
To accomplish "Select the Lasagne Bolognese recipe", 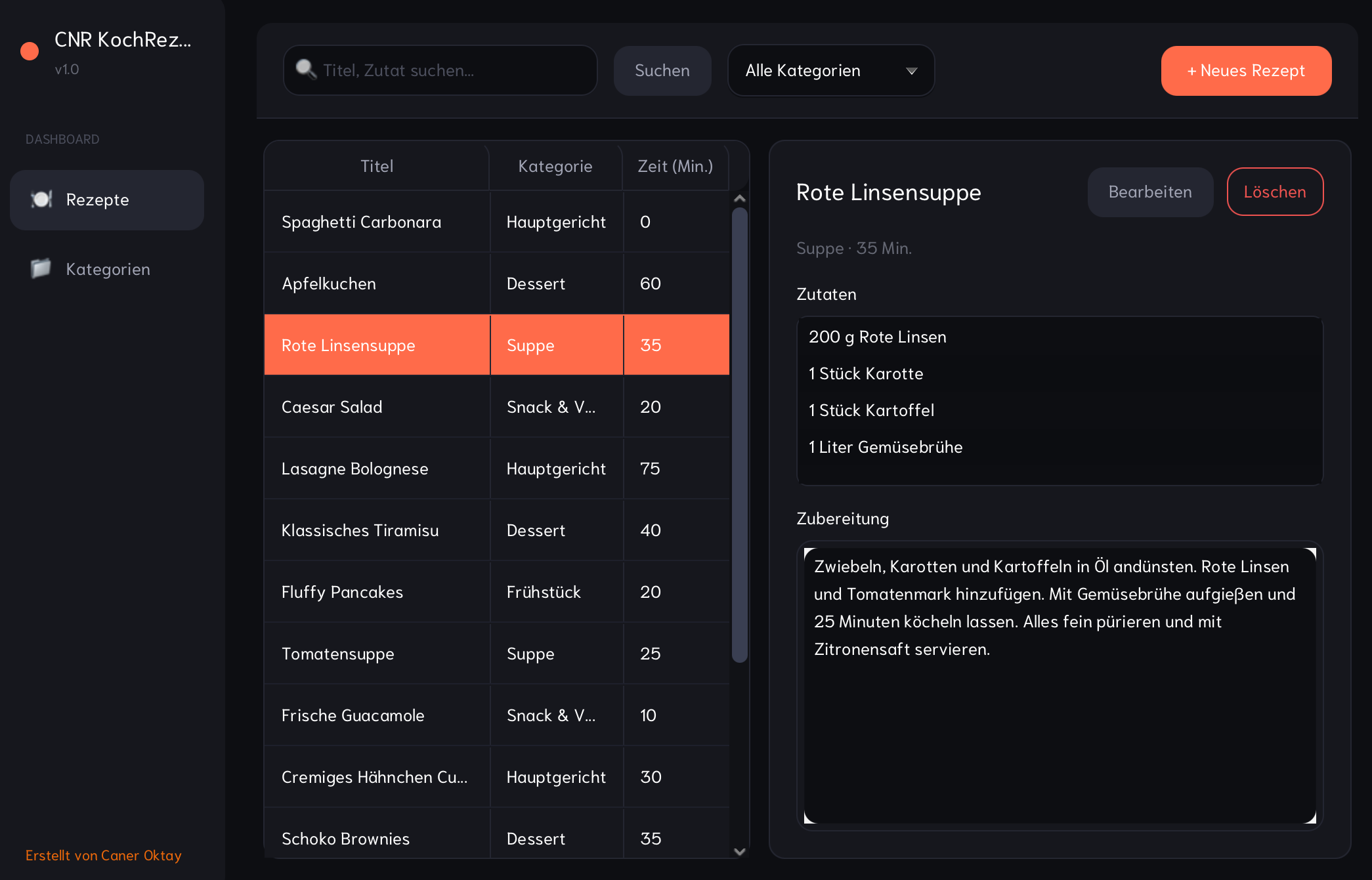I will pos(497,469).
